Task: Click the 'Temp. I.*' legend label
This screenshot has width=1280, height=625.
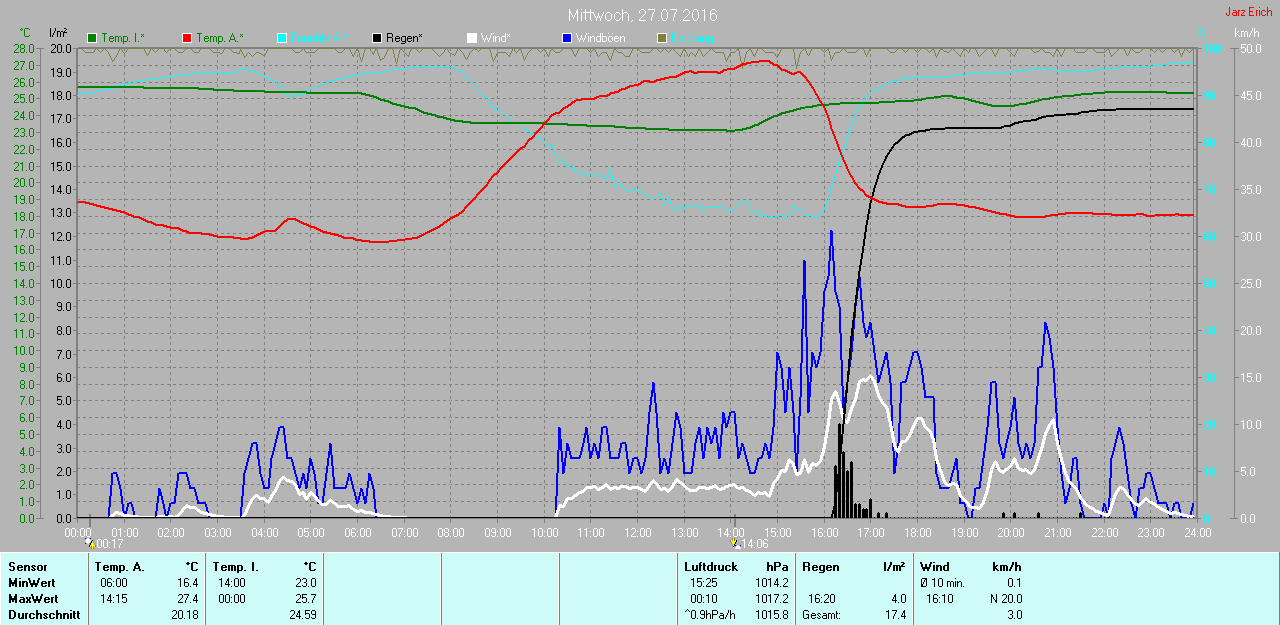Action: 123,38
